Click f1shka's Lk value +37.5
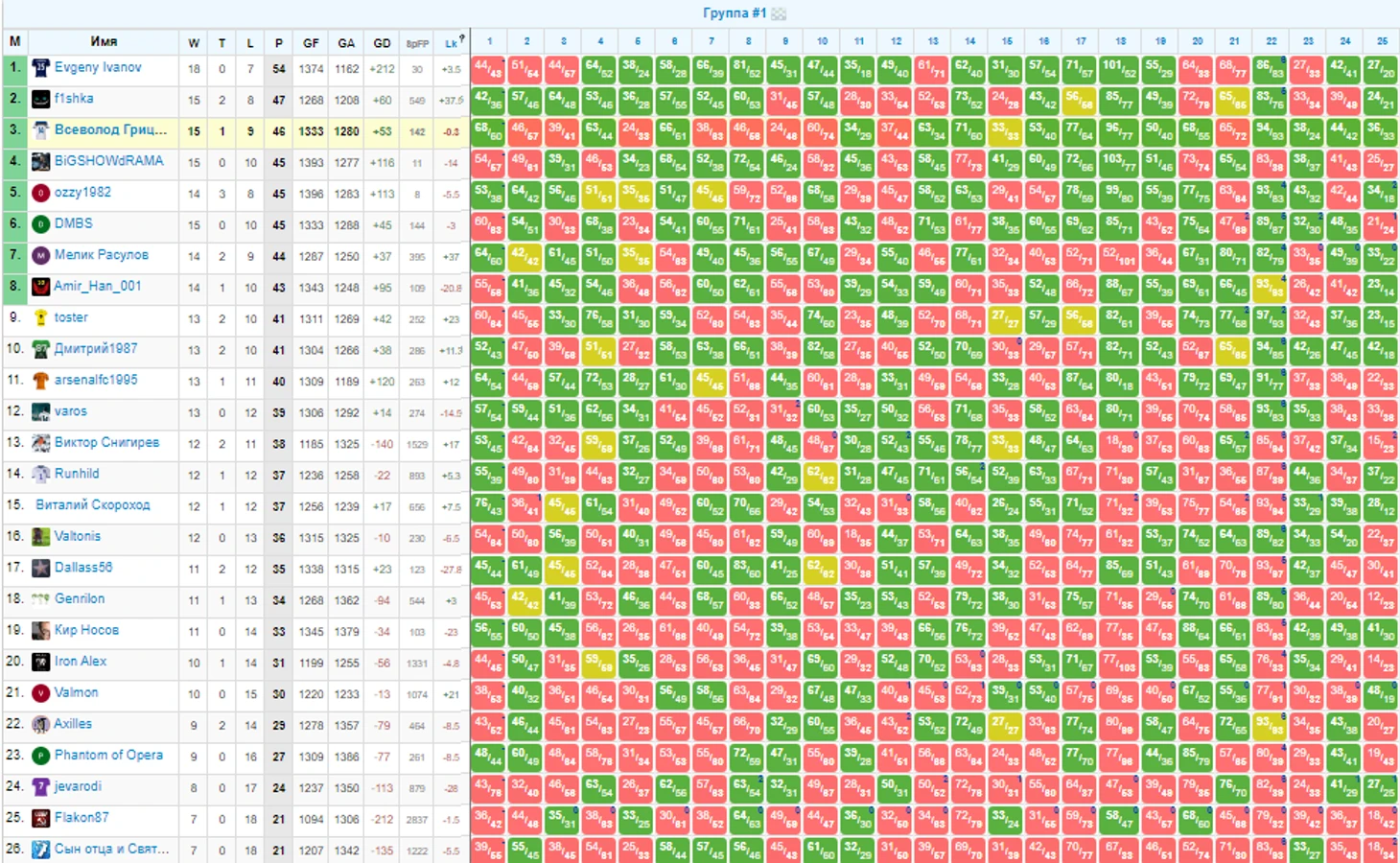 pyautogui.click(x=451, y=101)
